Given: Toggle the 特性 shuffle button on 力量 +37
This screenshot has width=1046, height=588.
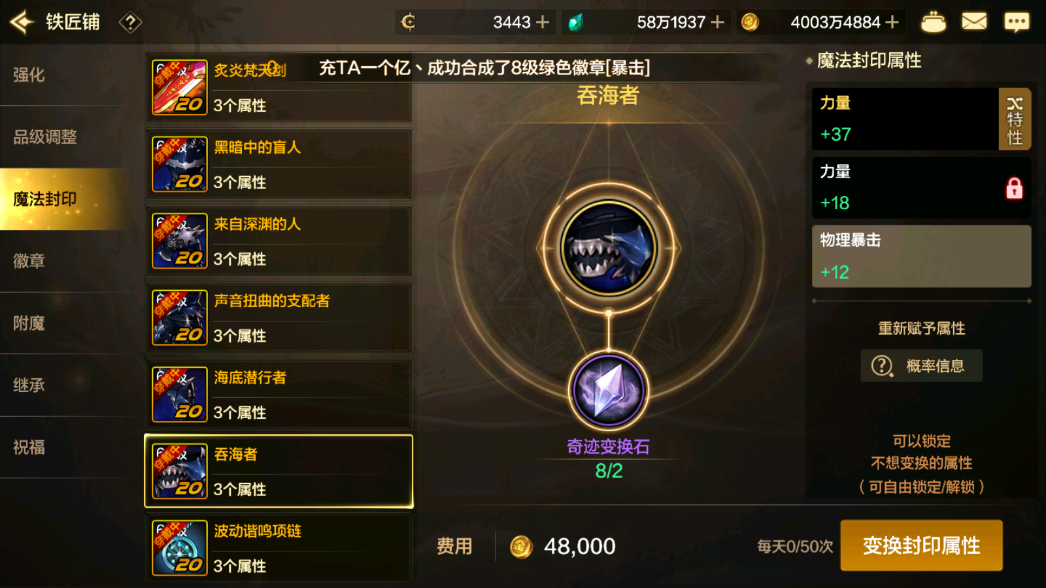Looking at the screenshot, I should [x=1015, y=119].
